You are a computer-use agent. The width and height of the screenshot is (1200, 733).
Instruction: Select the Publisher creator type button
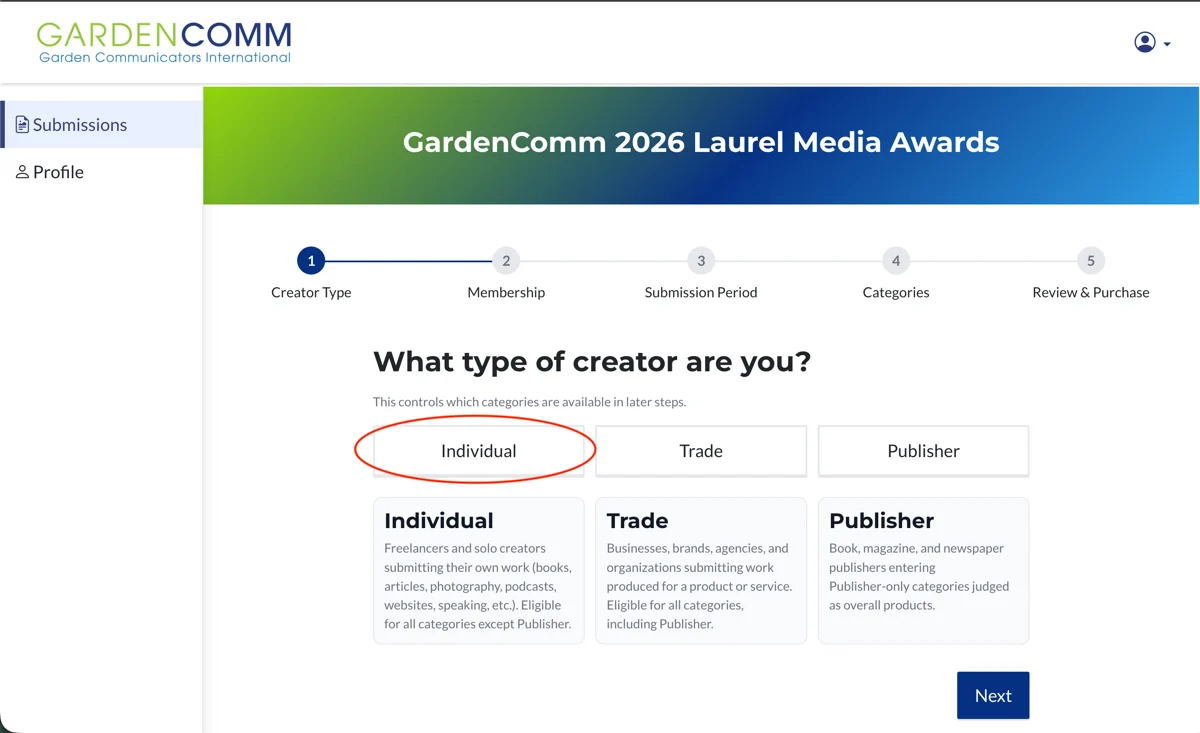tap(923, 451)
